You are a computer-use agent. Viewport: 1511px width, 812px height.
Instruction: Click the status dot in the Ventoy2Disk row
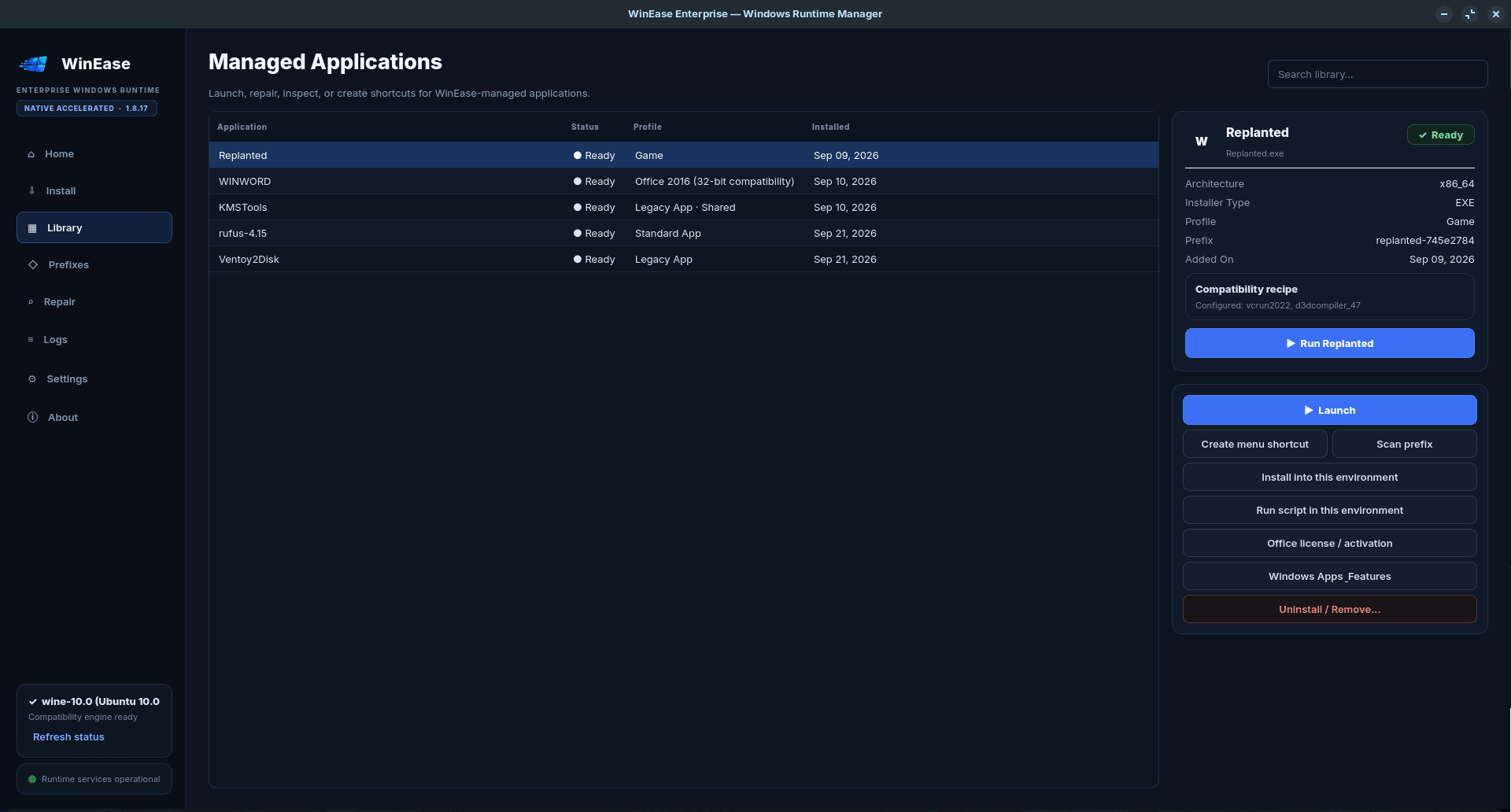[x=578, y=260]
